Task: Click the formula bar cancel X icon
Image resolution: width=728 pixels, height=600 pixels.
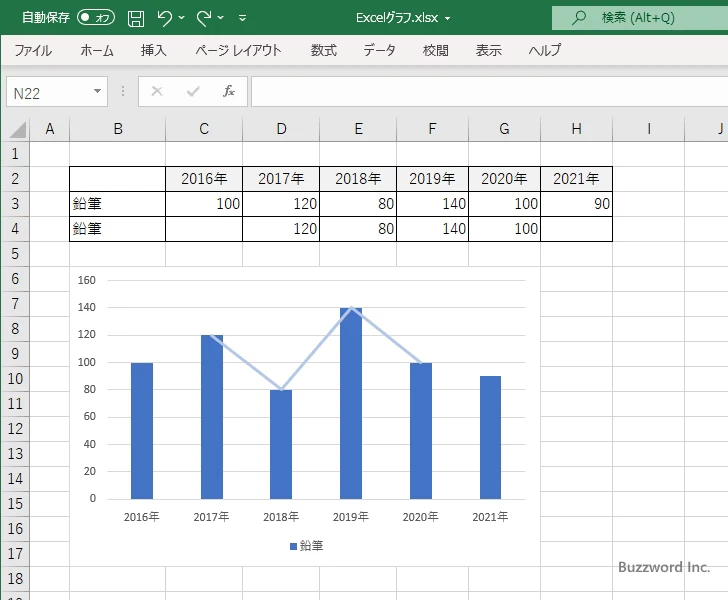Action: point(157,91)
